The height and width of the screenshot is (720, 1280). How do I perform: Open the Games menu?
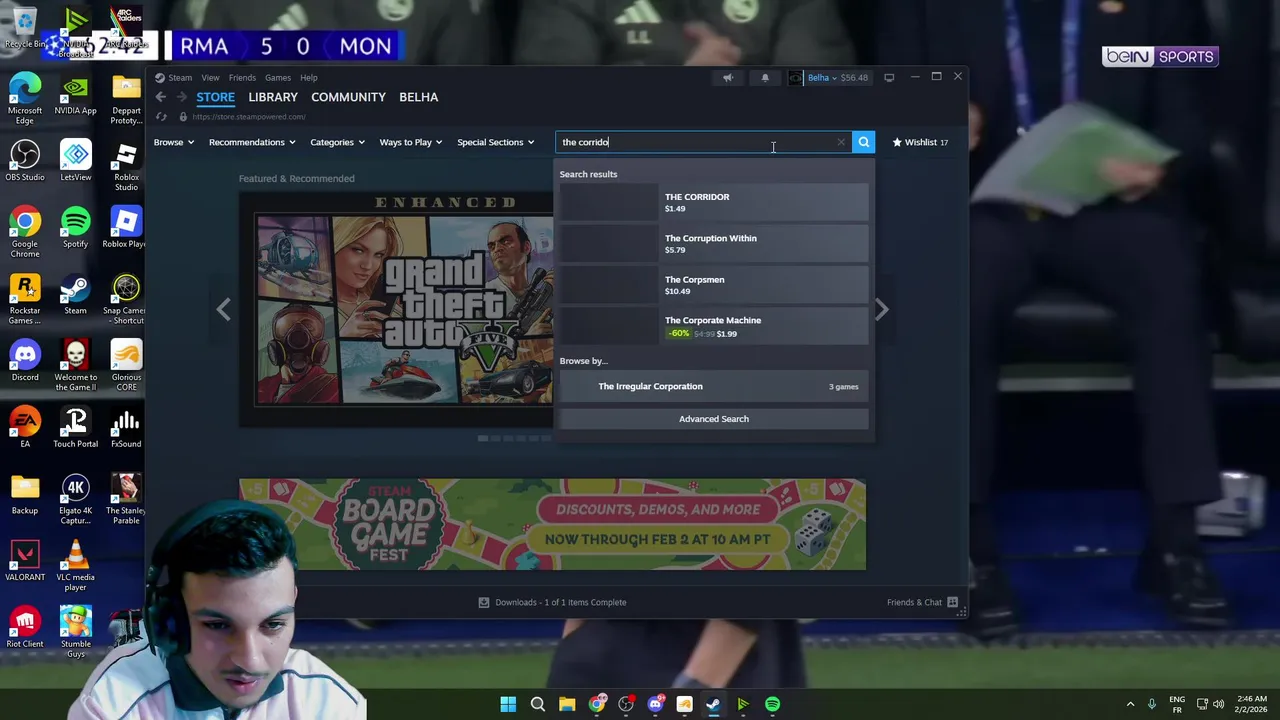coord(278,77)
